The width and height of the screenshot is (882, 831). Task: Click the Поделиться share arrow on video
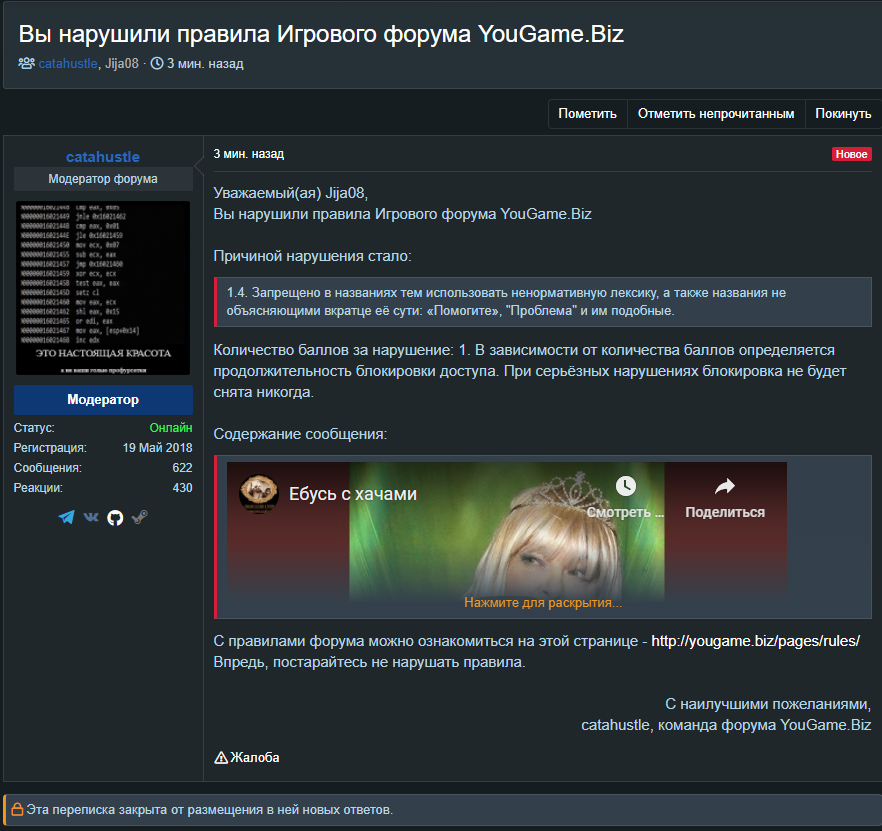[x=724, y=486]
